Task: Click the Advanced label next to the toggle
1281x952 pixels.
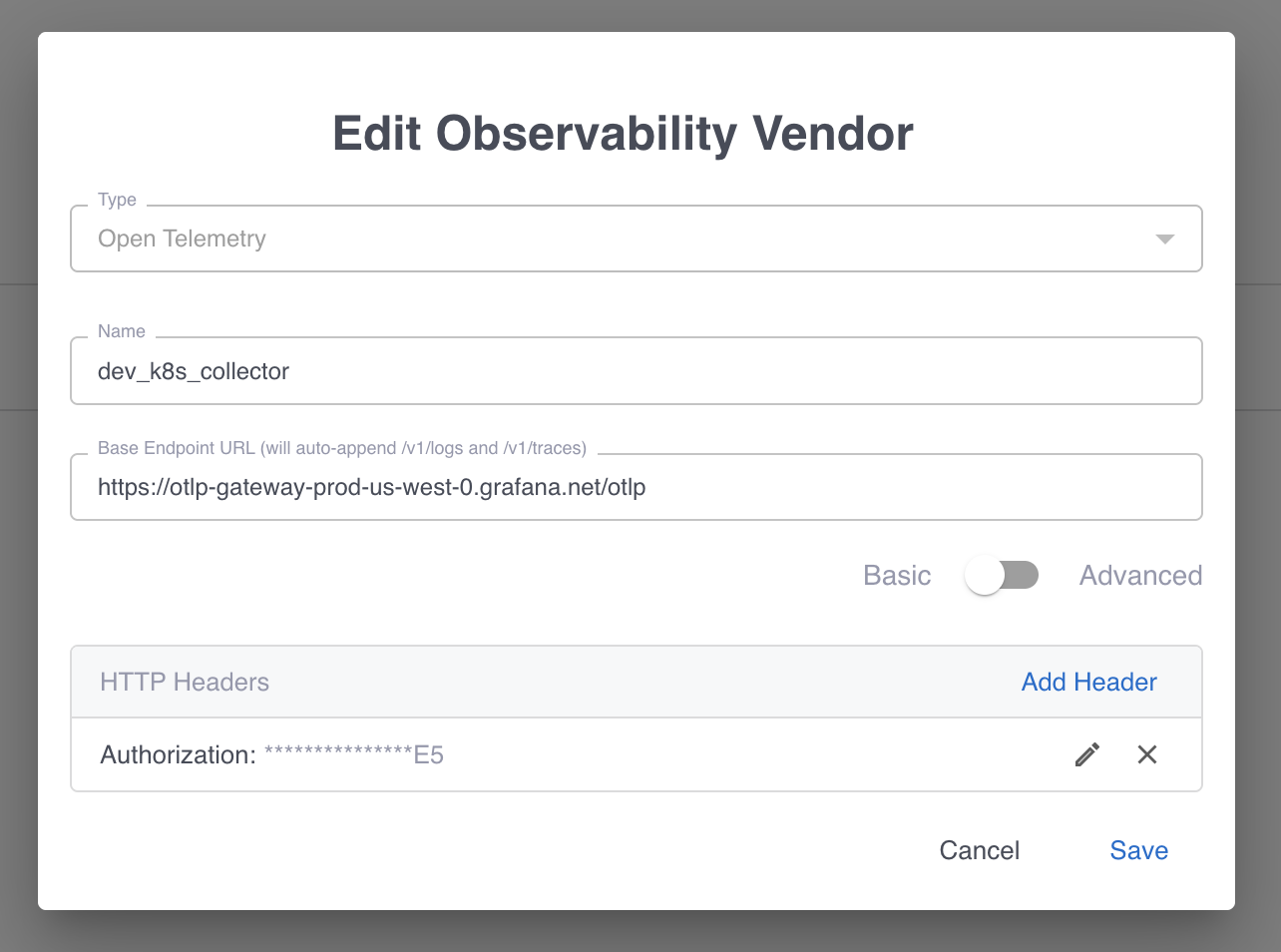Action: [x=1139, y=575]
